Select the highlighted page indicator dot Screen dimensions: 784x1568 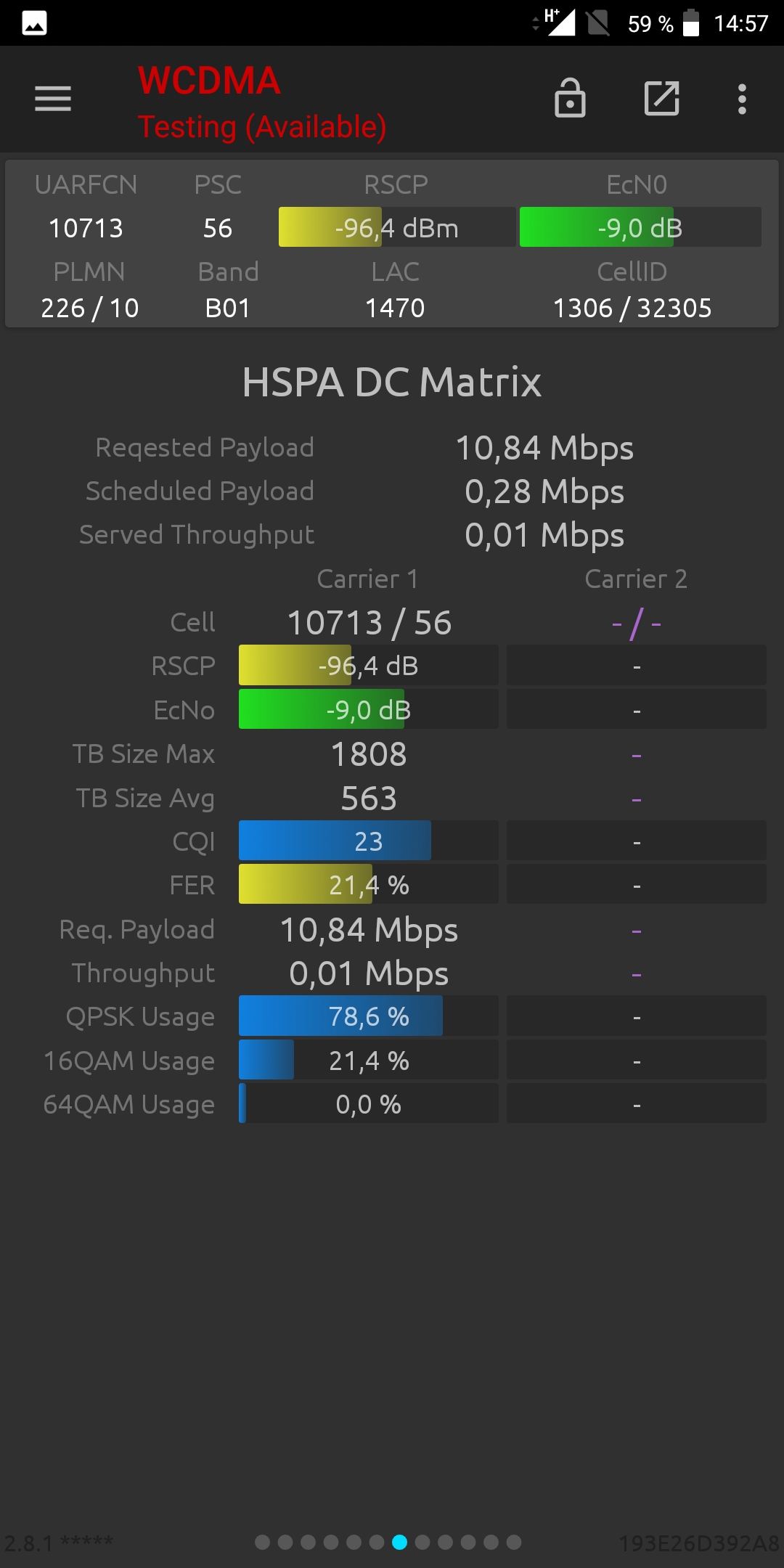coord(399,1542)
